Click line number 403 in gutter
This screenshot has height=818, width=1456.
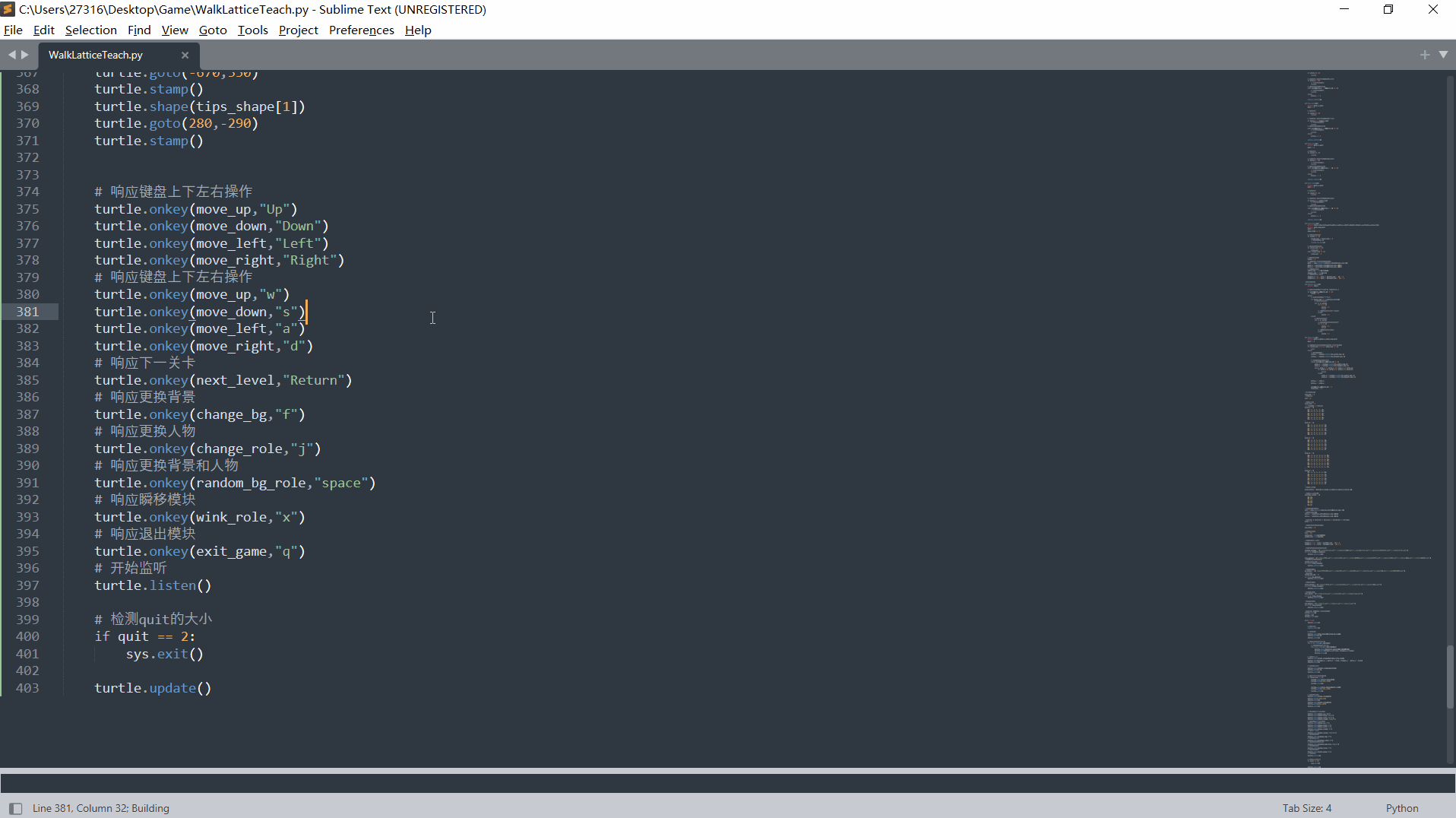click(x=27, y=688)
